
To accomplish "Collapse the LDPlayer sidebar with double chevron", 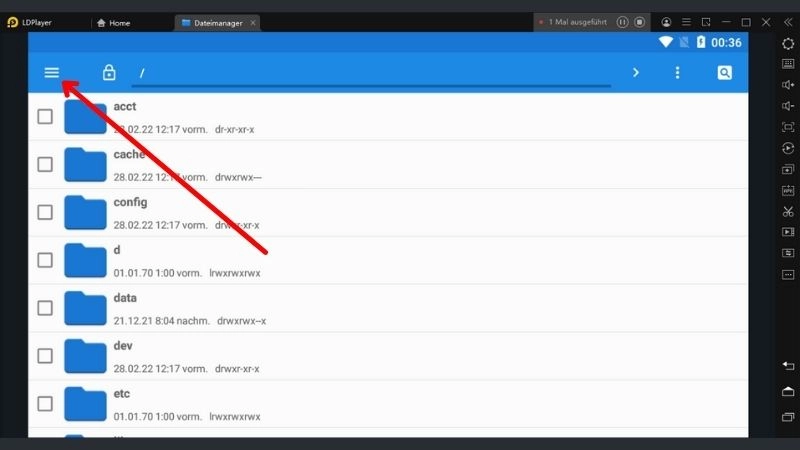I will [x=788, y=22].
